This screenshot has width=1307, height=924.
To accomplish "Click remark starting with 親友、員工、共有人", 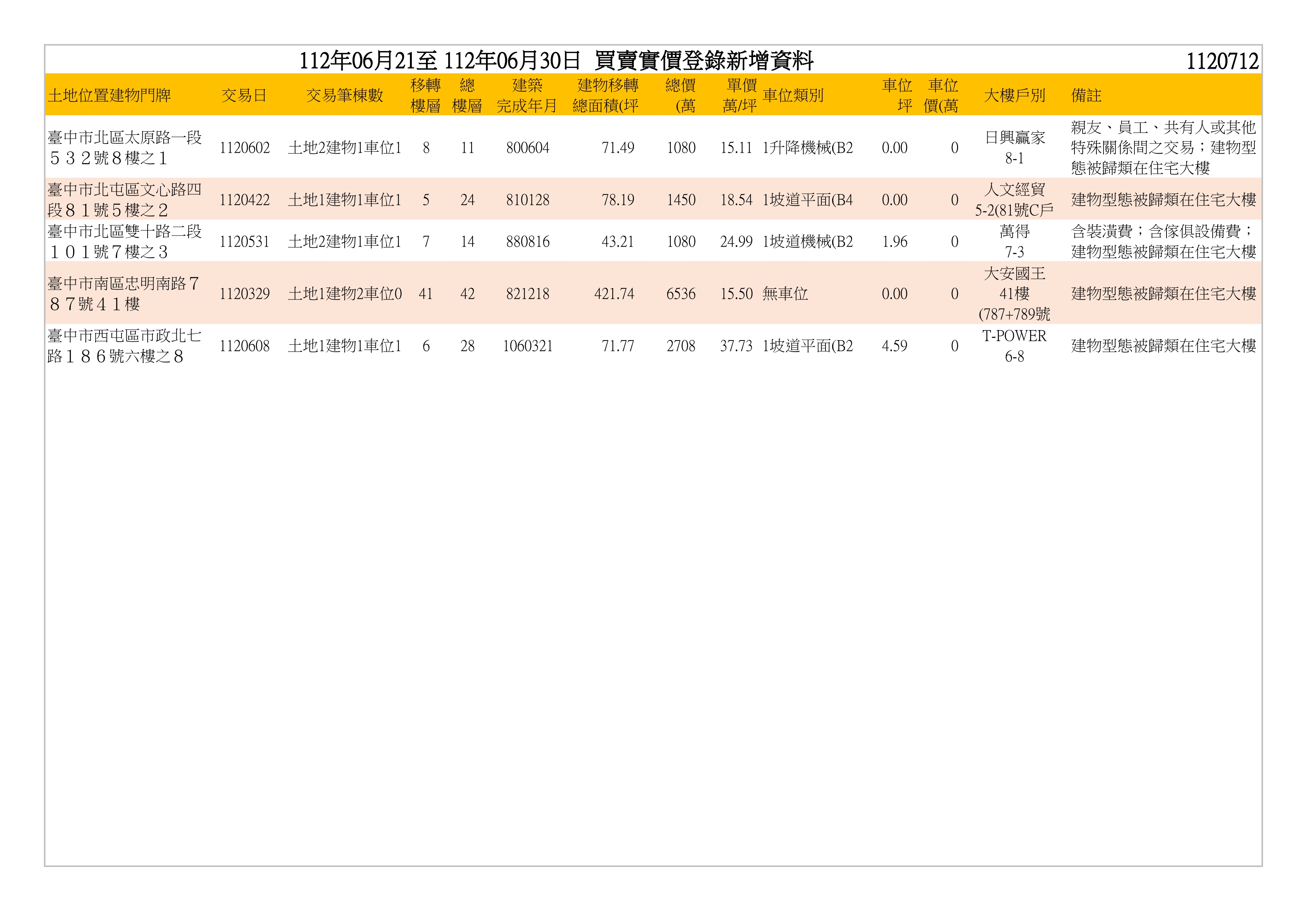I will pyautogui.click(x=1164, y=148).
